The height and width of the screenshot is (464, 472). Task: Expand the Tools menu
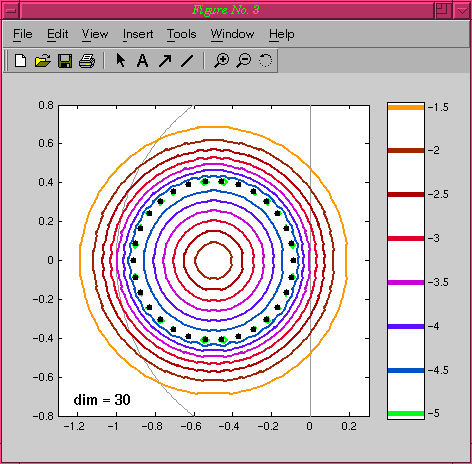[182, 34]
